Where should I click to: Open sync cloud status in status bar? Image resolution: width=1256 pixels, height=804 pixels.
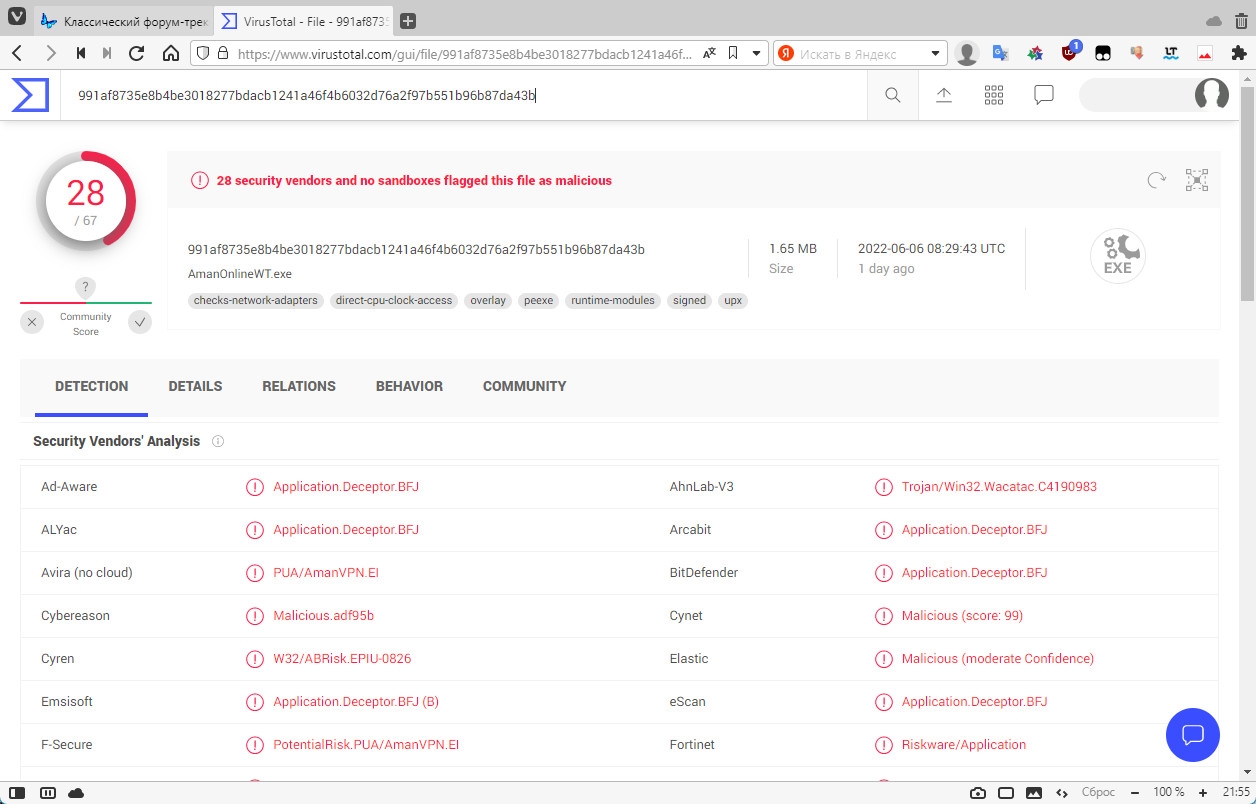(x=76, y=792)
